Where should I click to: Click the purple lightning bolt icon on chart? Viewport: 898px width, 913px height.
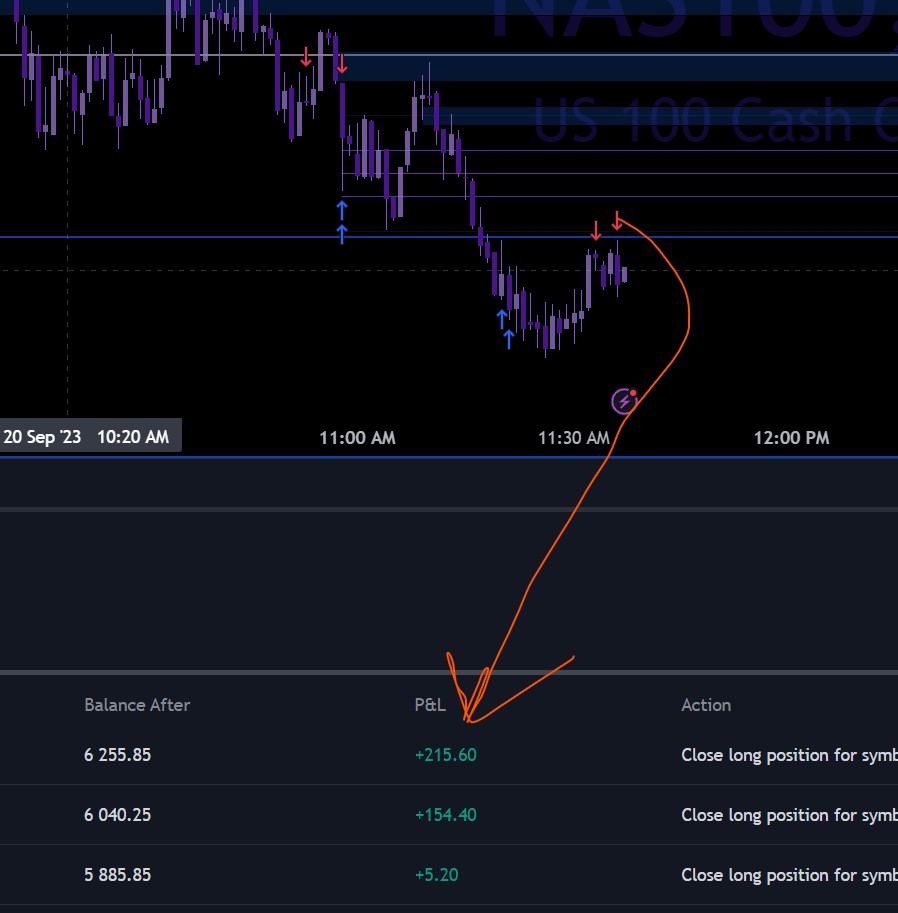pos(624,401)
